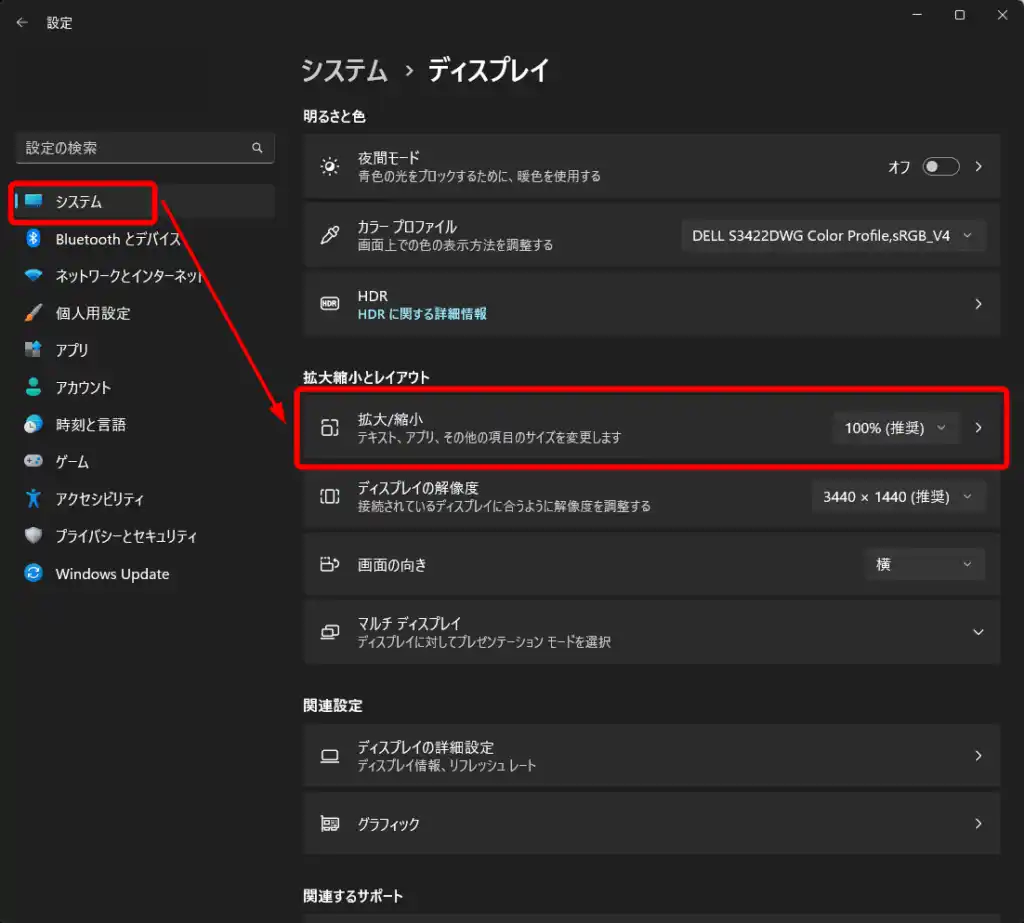This screenshot has width=1024, height=923.
Task: Click the search magnifier icon
Action: pyautogui.click(x=257, y=148)
